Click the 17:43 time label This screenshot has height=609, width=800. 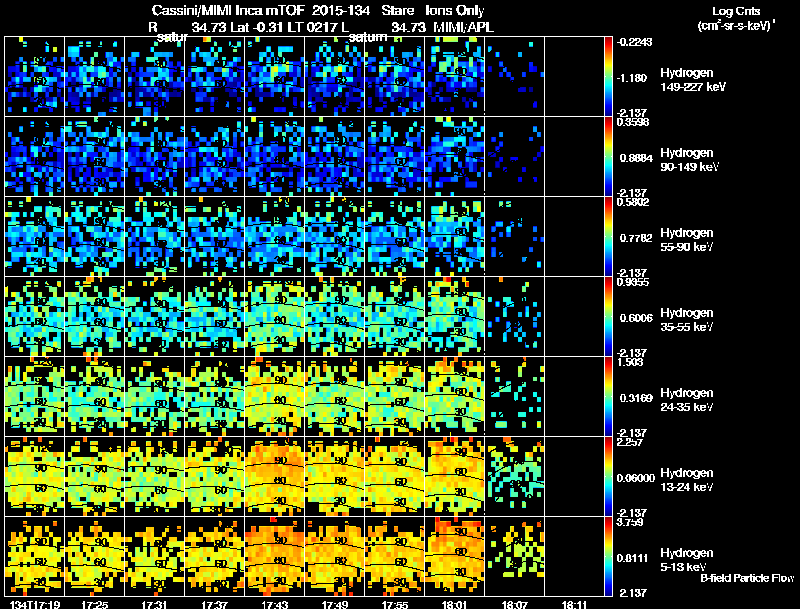pos(275,604)
